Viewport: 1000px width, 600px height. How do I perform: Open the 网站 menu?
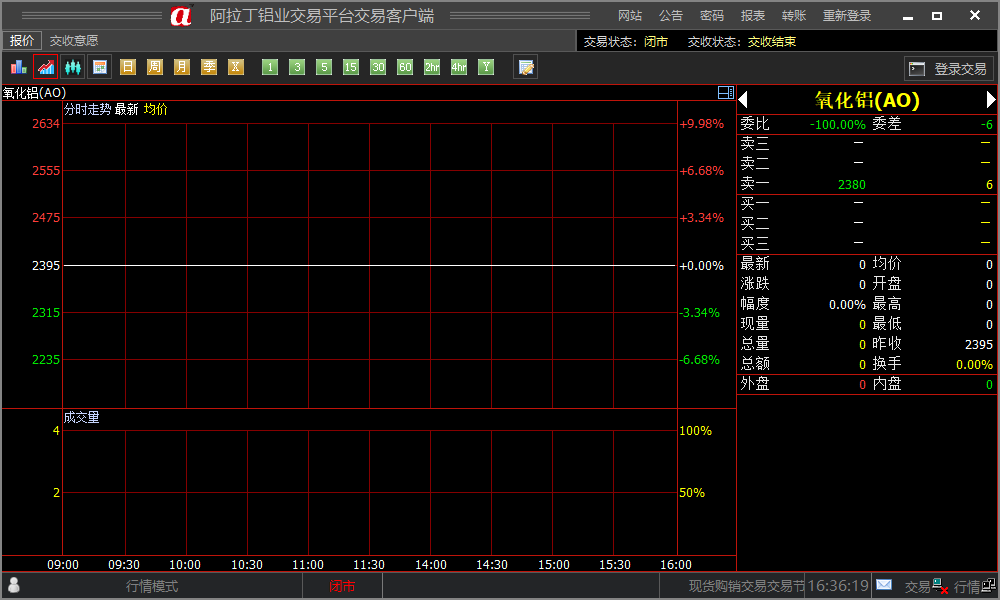click(630, 16)
